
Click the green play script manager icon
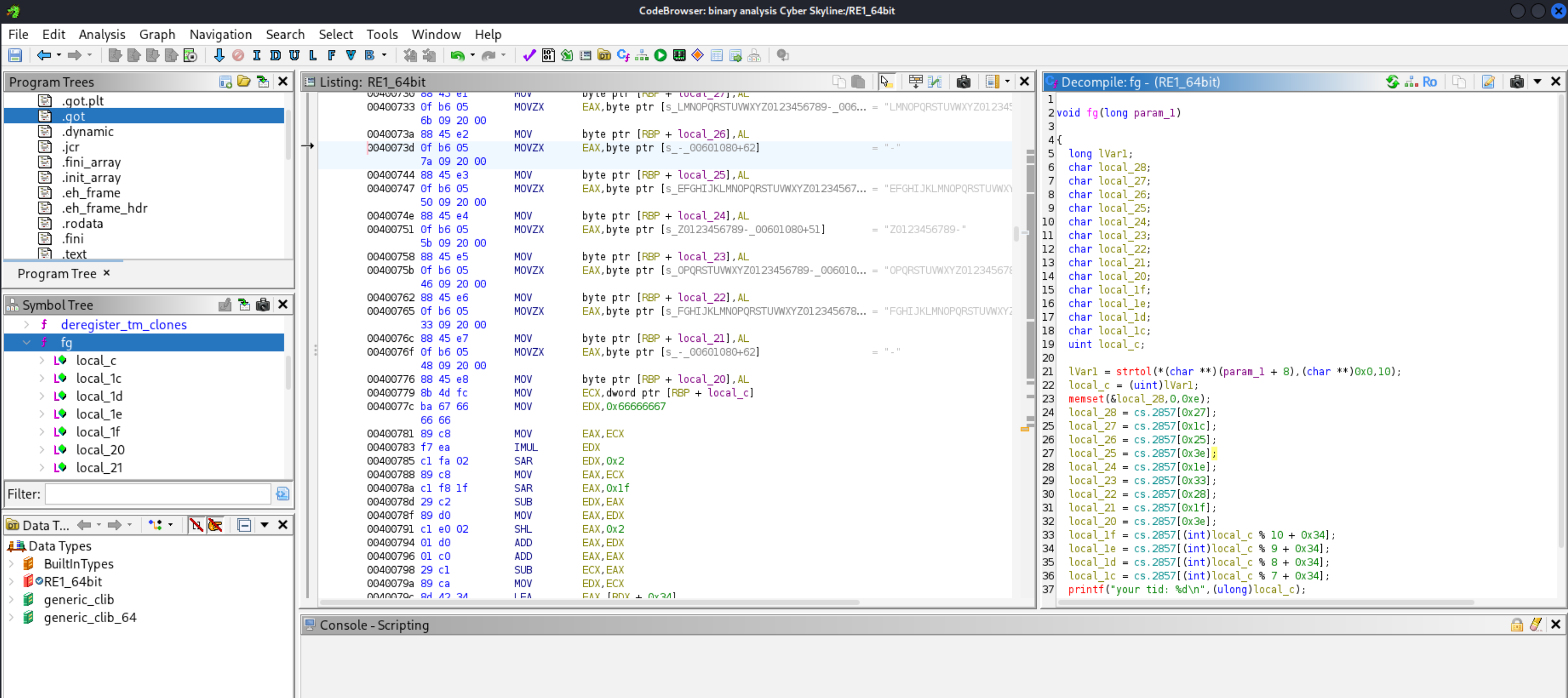pos(660,55)
